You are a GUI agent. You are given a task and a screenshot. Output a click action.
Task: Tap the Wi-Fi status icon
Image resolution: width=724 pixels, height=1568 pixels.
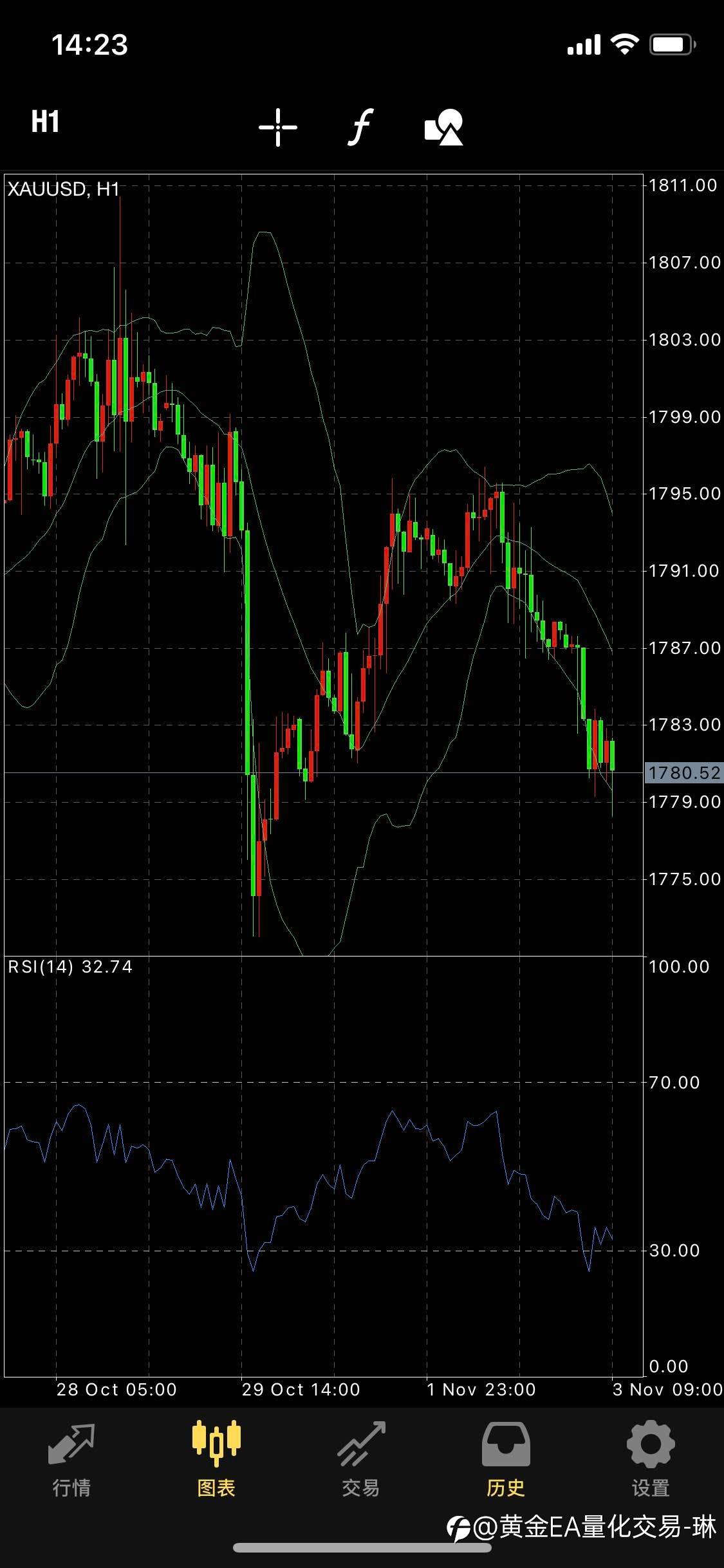[x=624, y=44]
